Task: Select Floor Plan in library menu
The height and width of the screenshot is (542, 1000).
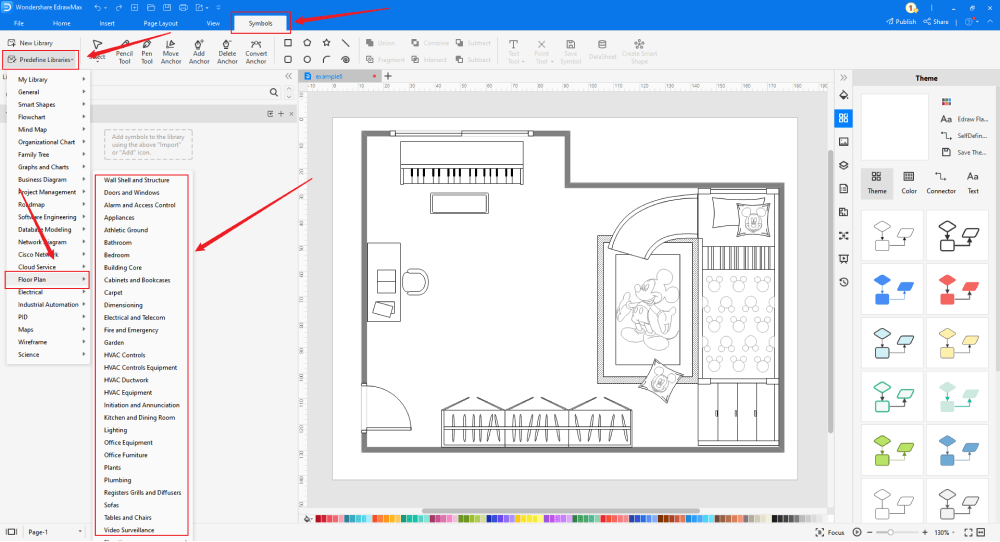Action: tap(47, 279)
